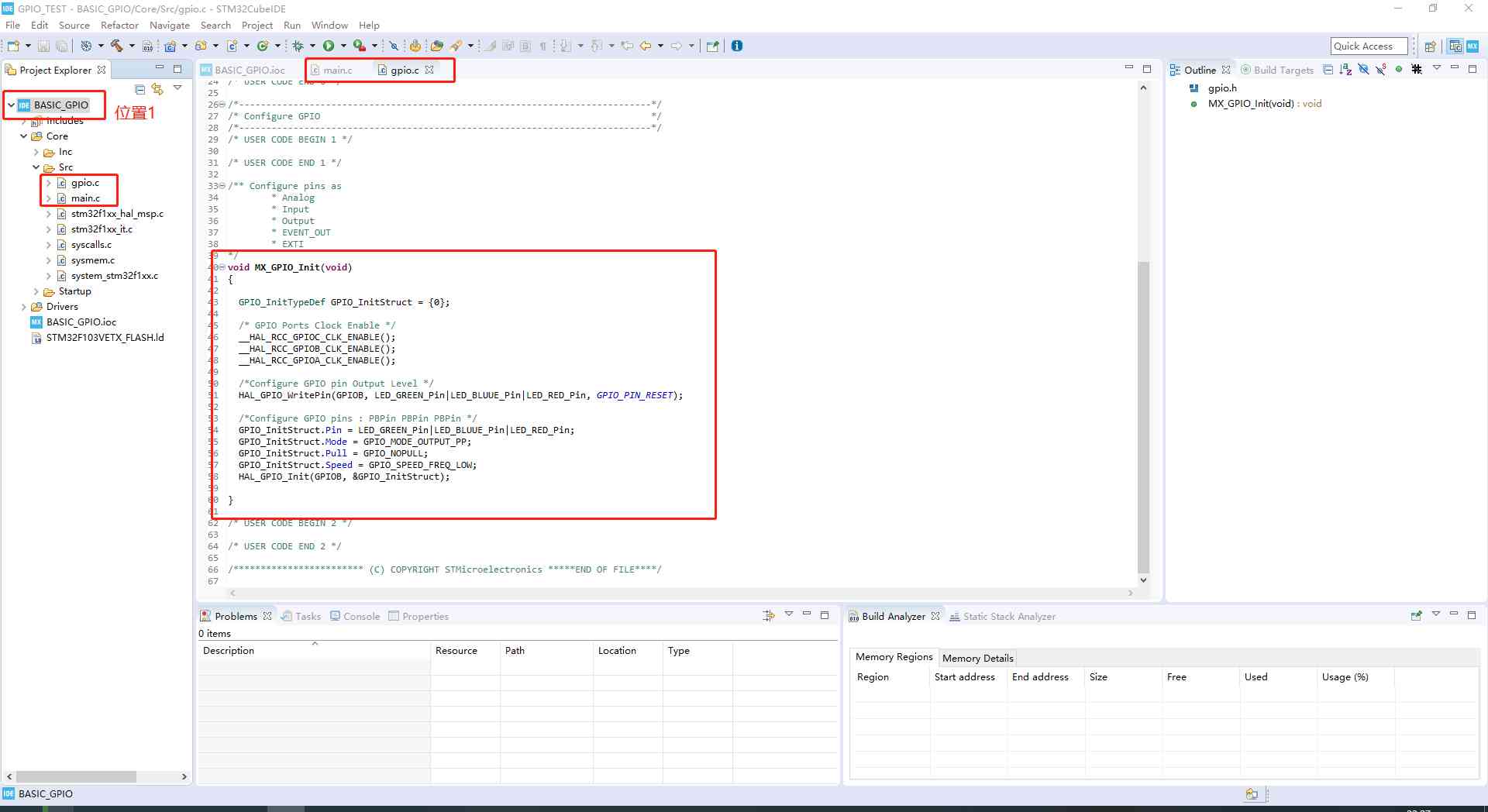The image size is (1488, 812).
Task: Switch to the Device Configuration Tool (MX) perspective
Action: [x=1472, y=46]
